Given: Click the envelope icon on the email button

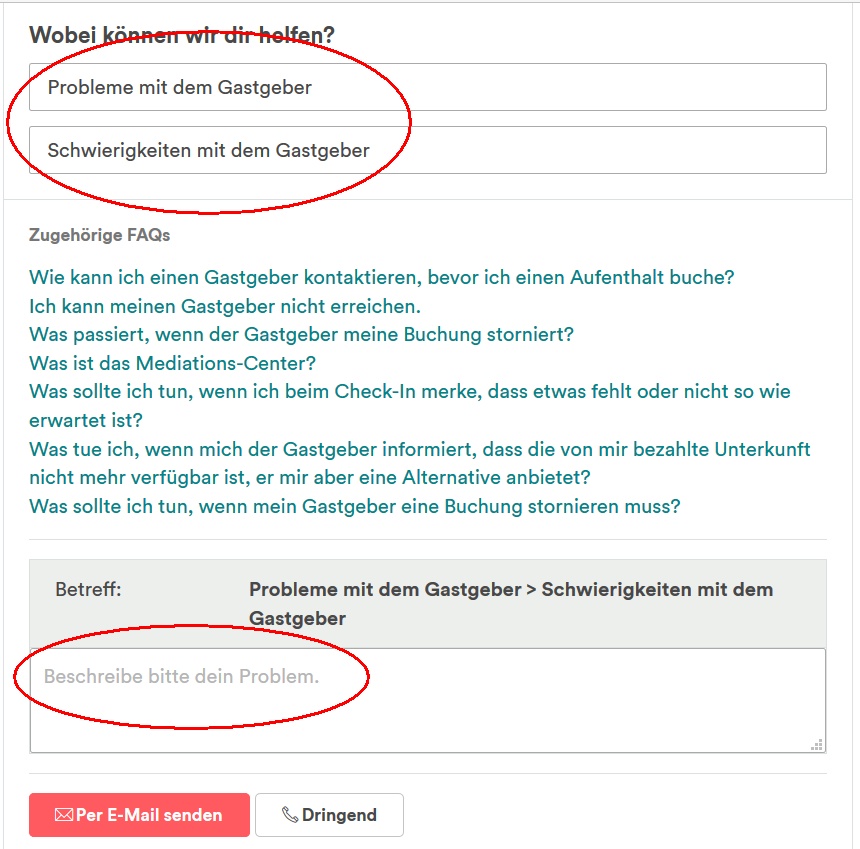Looking at the screenshot, I should (x=64, y=814).
